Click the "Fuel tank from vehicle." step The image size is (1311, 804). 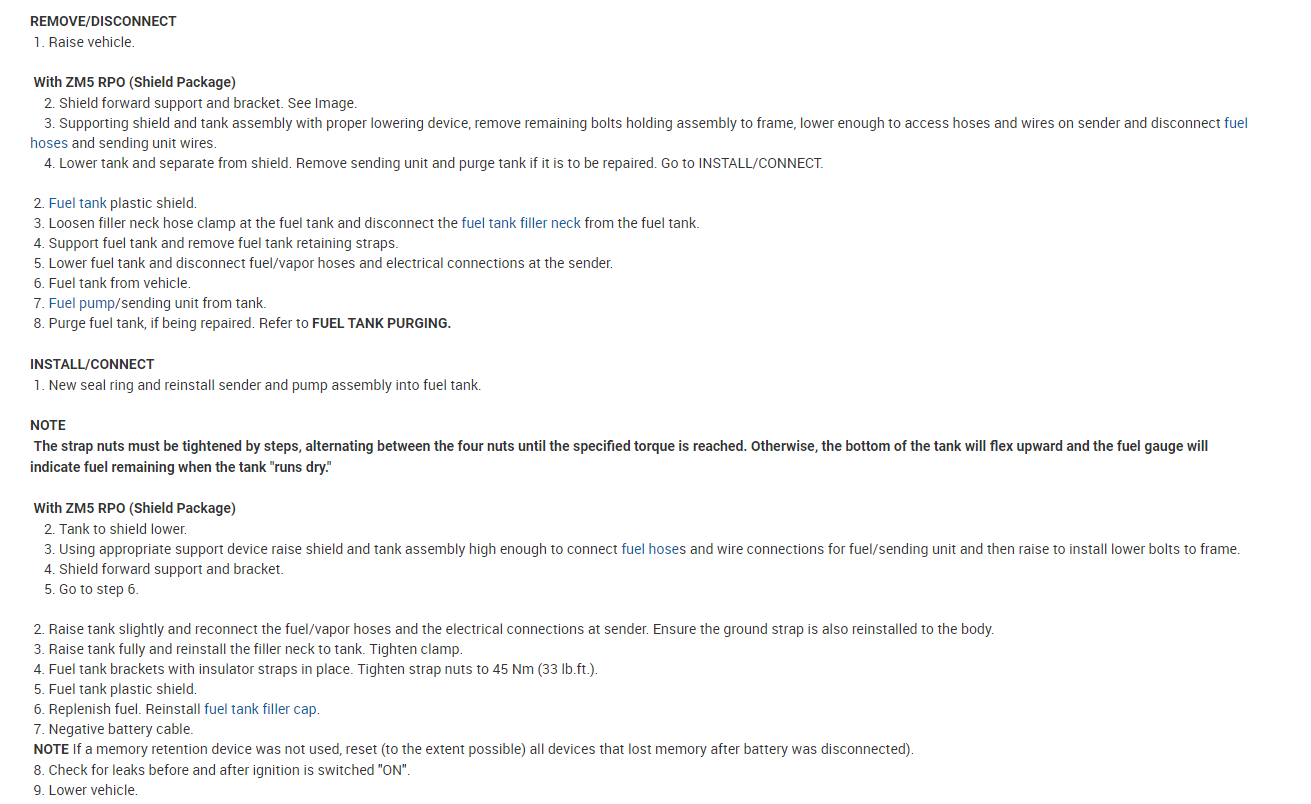(119, 283)
